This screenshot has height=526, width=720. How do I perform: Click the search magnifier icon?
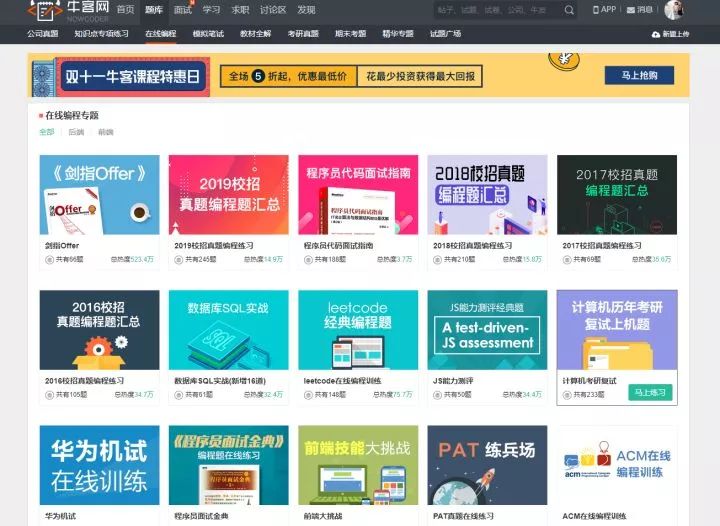click(569, 10)
